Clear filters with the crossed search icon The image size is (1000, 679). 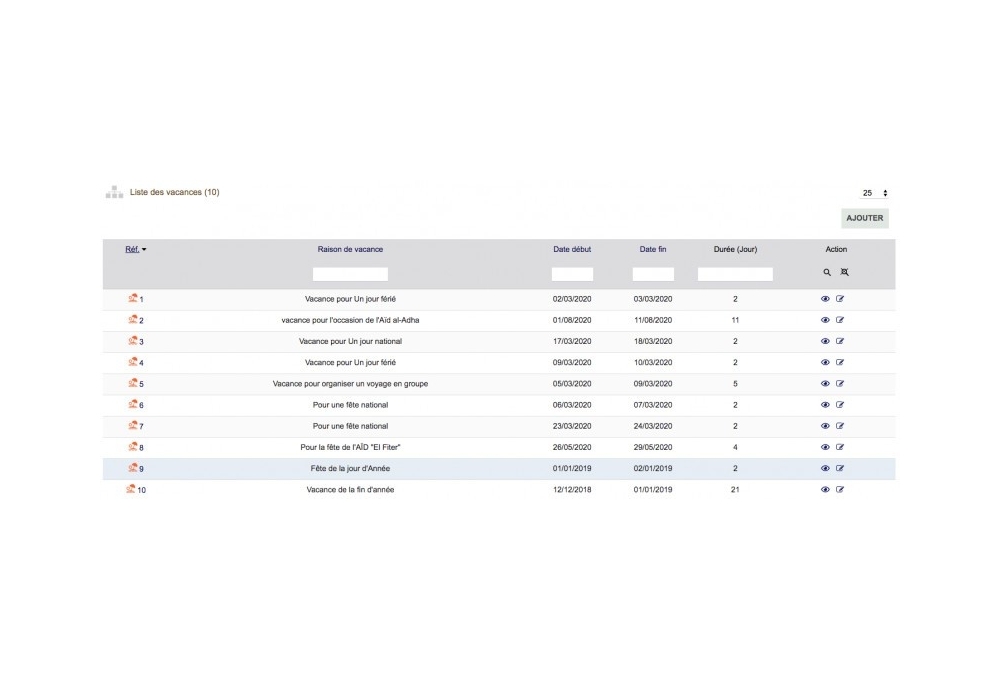click(845, 272)
